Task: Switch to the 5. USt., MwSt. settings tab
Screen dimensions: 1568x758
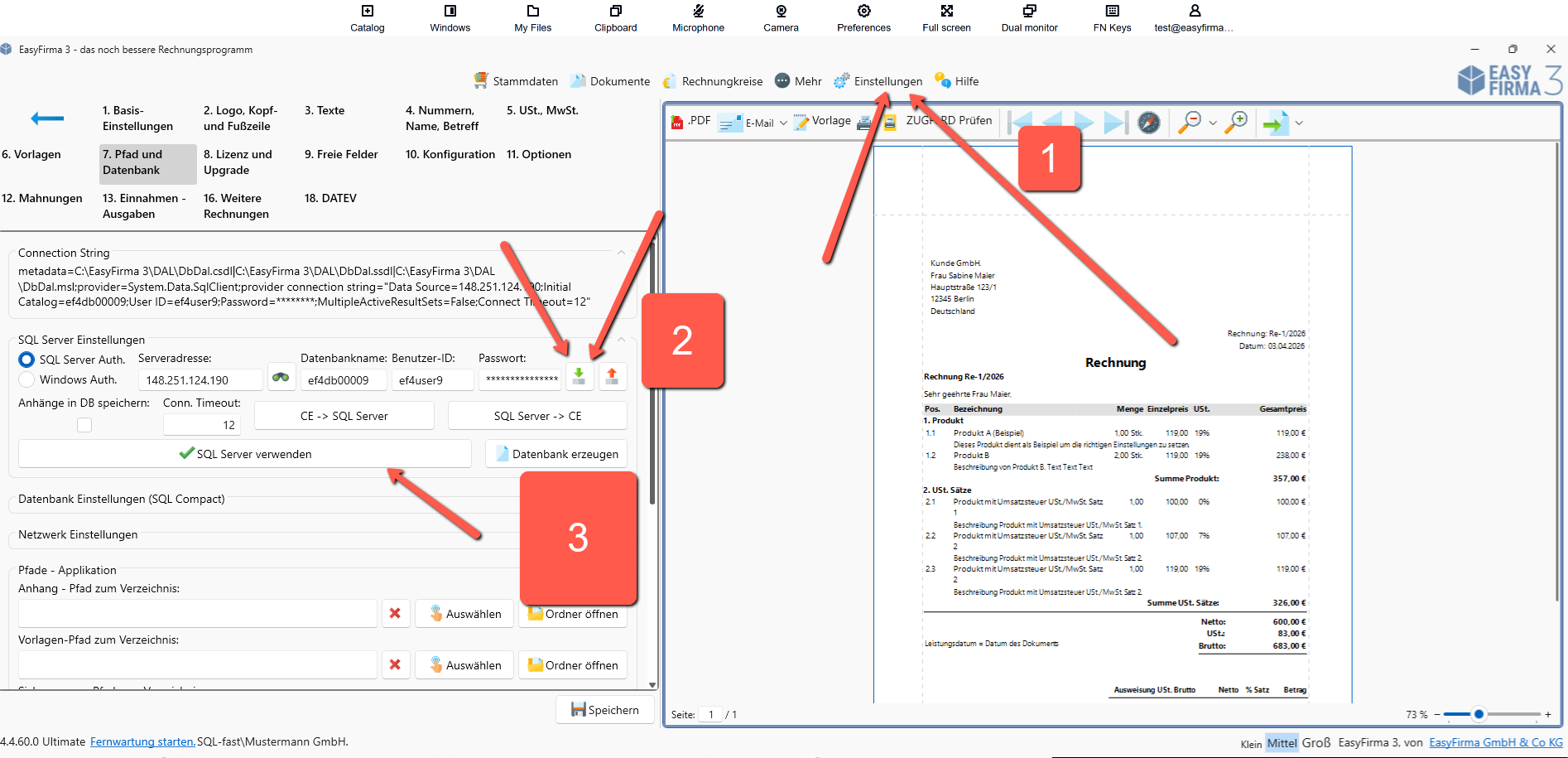Action: point(542,110)
